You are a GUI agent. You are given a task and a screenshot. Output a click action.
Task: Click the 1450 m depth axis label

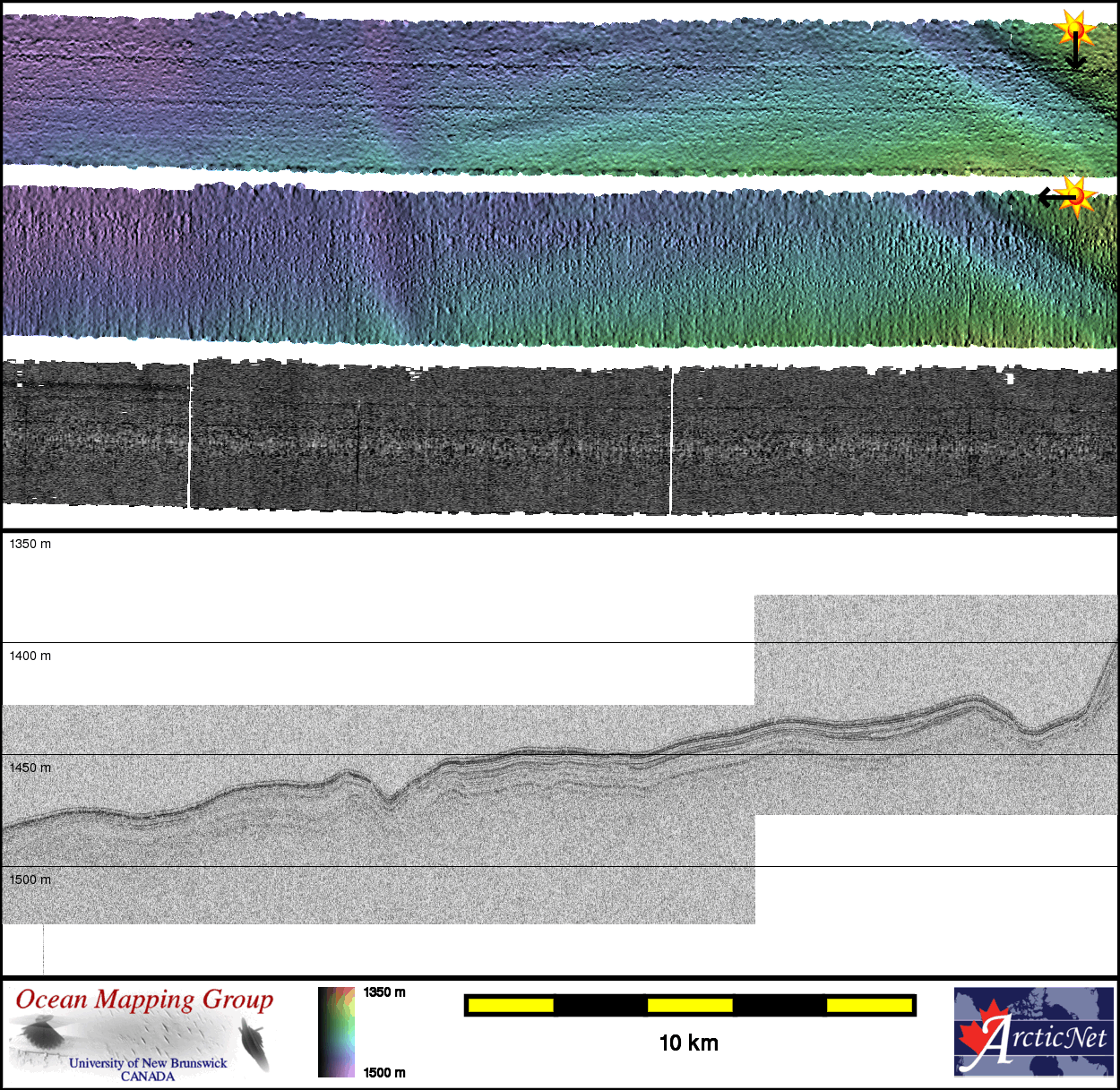(30, 768)
